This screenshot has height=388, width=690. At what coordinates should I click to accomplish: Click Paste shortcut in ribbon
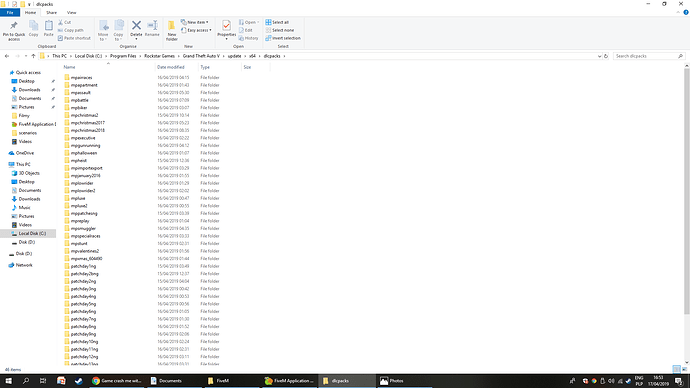tap(74, 38)
